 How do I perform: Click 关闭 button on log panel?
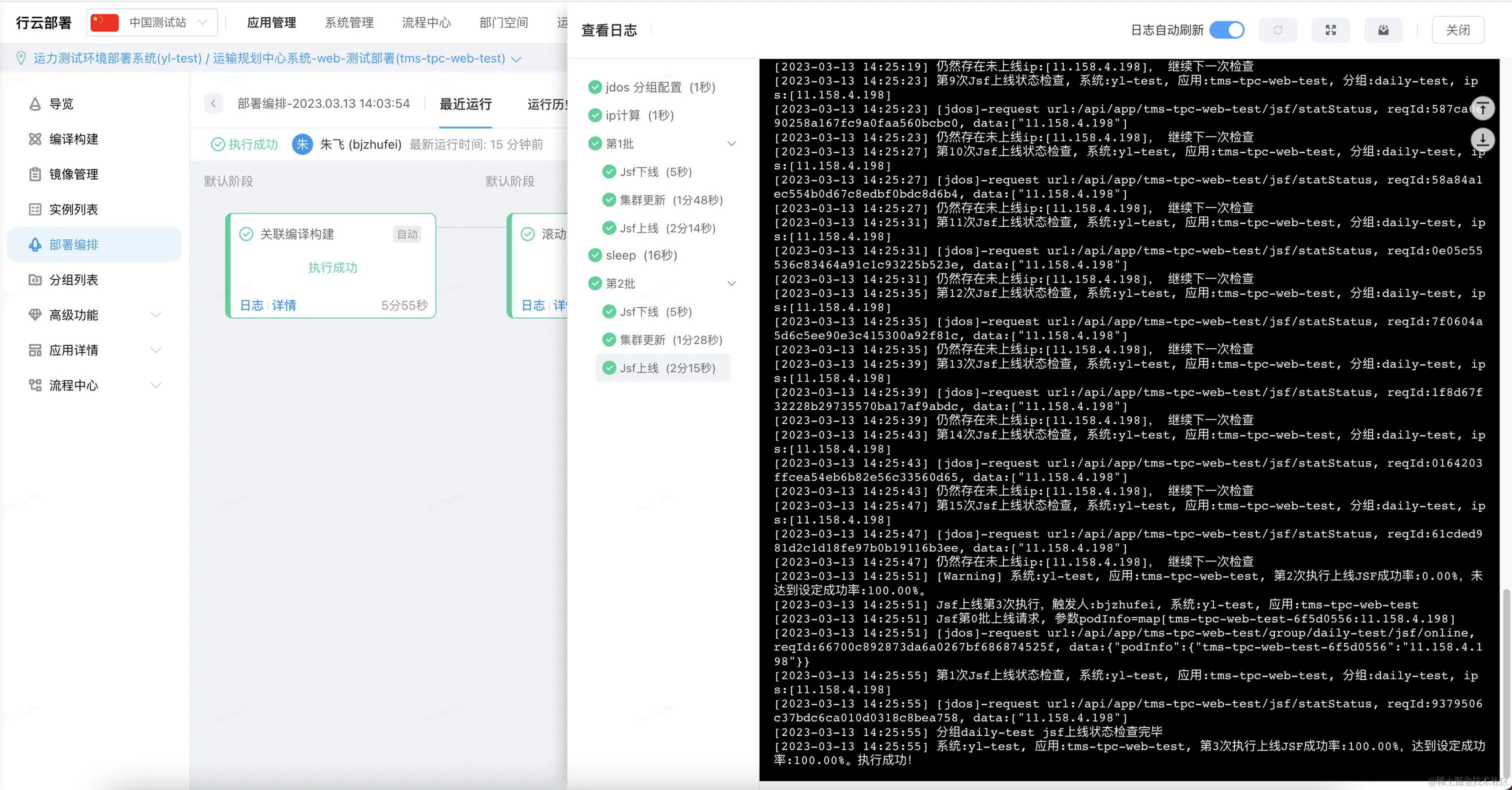click(1457, 30)
